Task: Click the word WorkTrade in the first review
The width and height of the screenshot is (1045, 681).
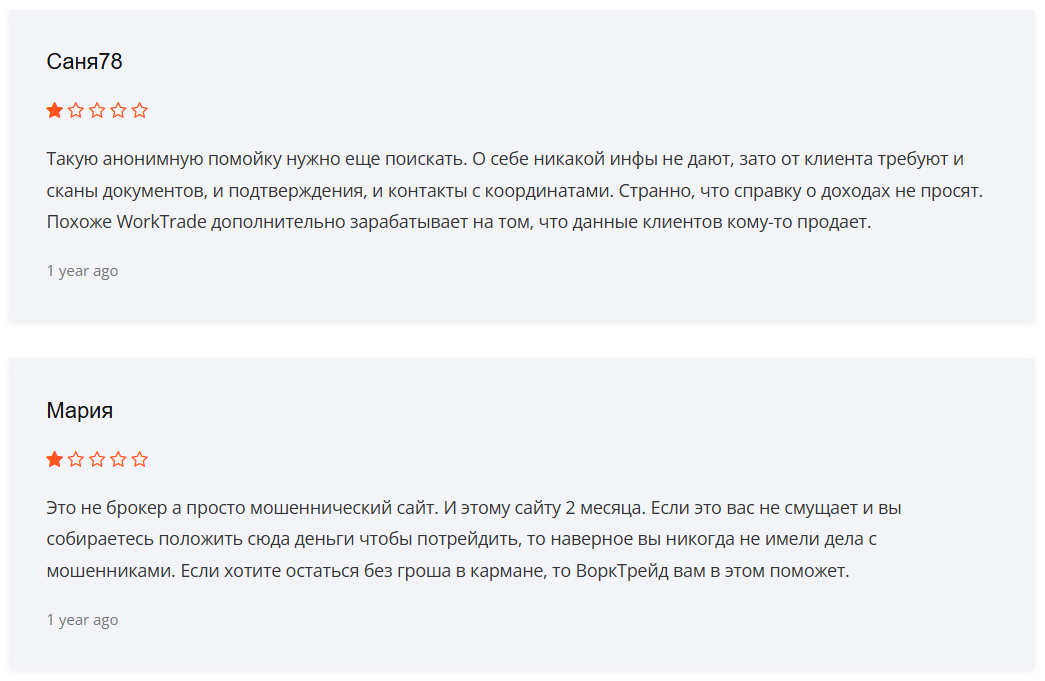Action: [x=162, y=222]
